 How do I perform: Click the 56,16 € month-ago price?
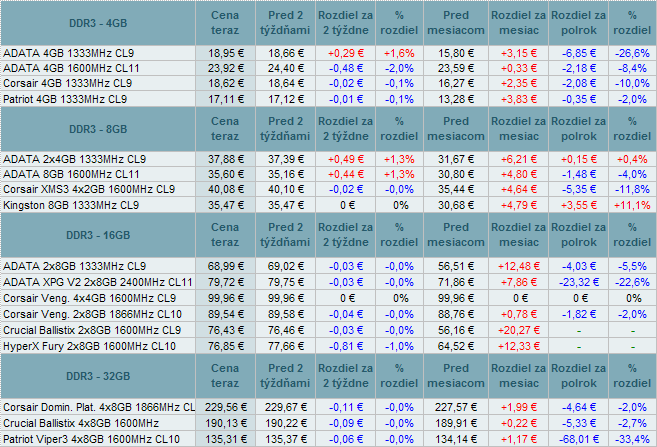456,330
